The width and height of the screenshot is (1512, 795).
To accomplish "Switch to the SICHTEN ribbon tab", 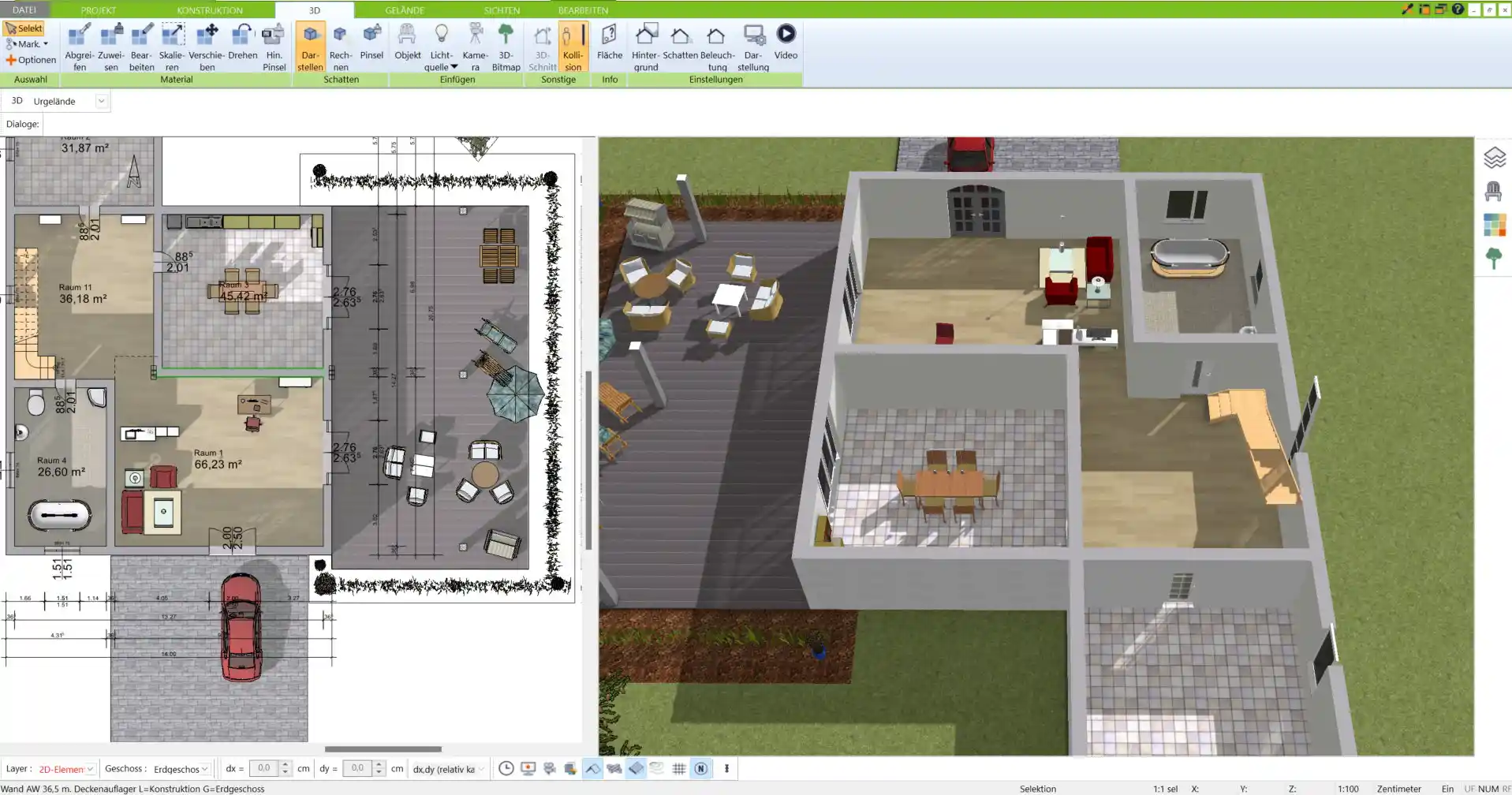I will 502,10.
